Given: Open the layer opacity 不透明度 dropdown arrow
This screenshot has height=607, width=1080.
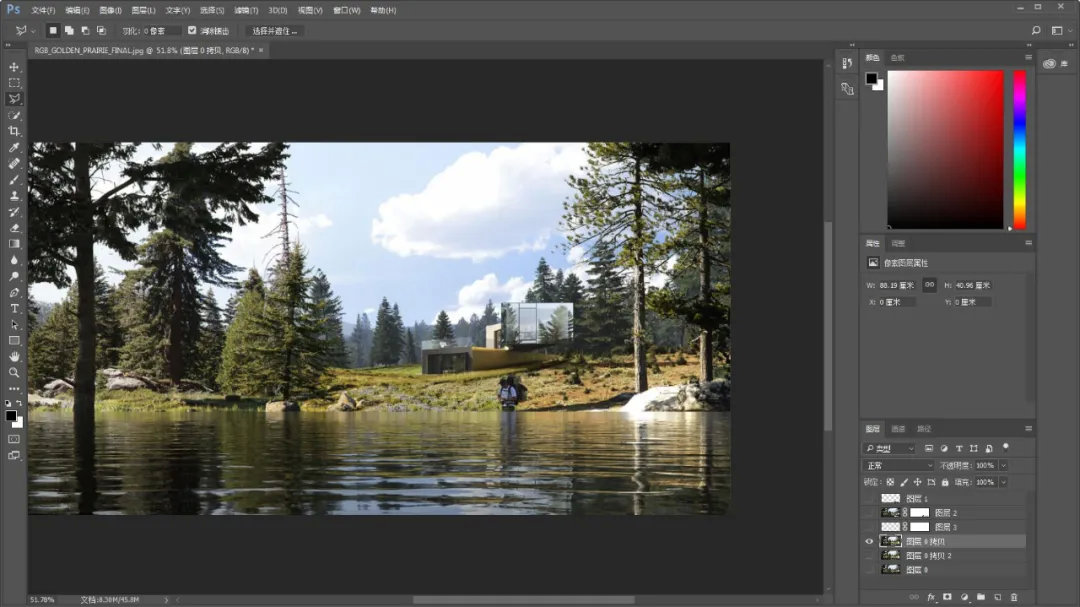Looking at the screenshot, I should [x=1003, y=466].
